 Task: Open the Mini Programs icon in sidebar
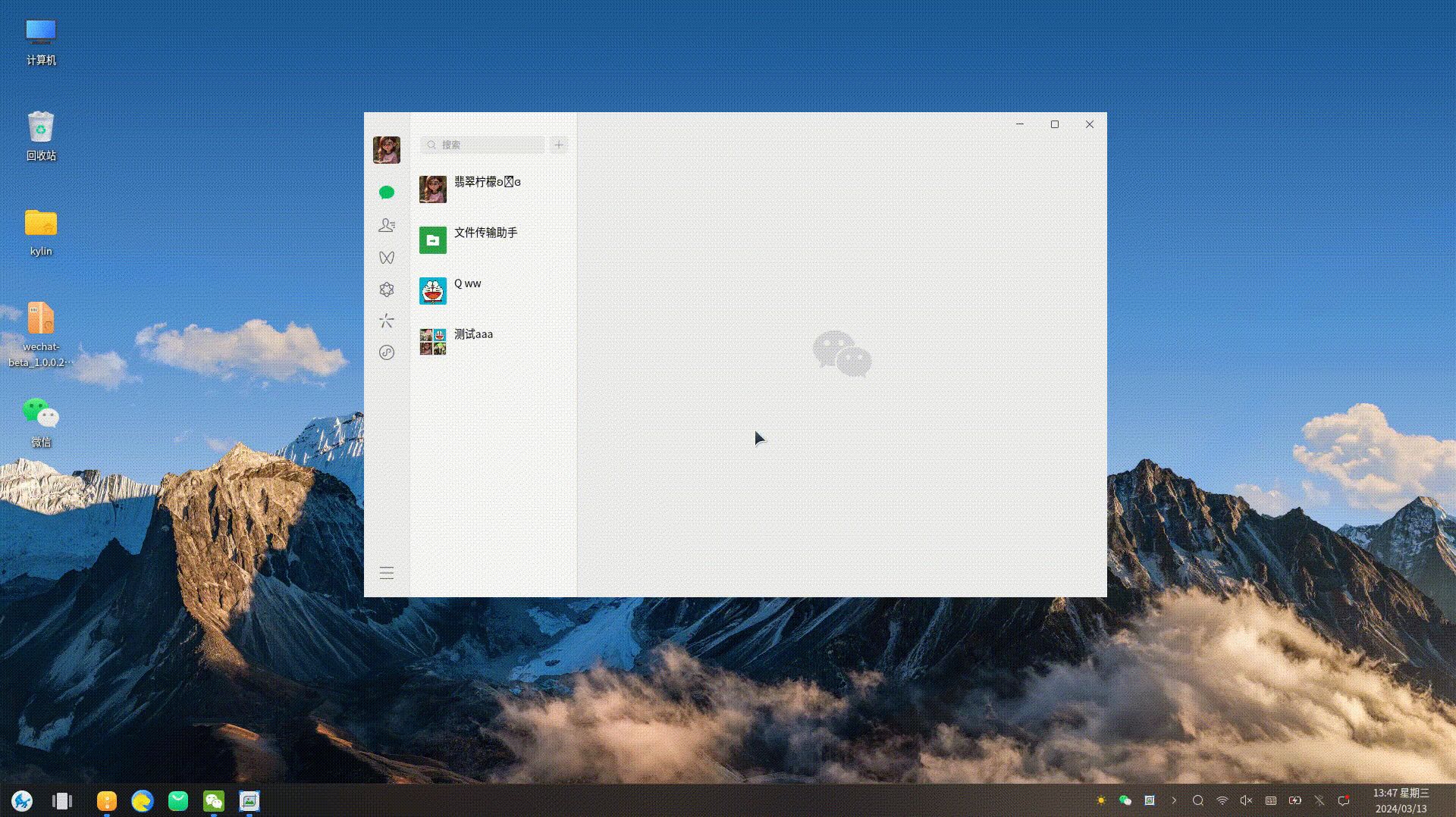[x=387, y=352]
